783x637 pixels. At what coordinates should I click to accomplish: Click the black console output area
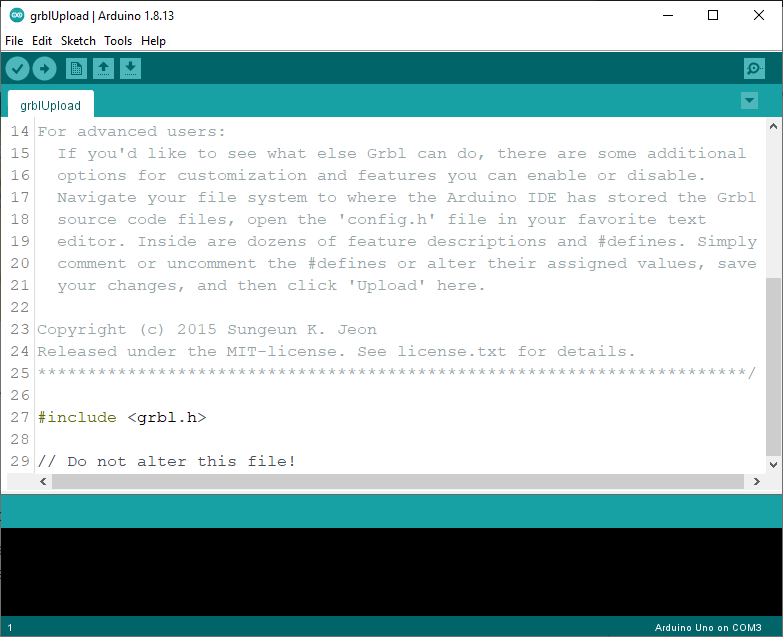click(392, 572)
